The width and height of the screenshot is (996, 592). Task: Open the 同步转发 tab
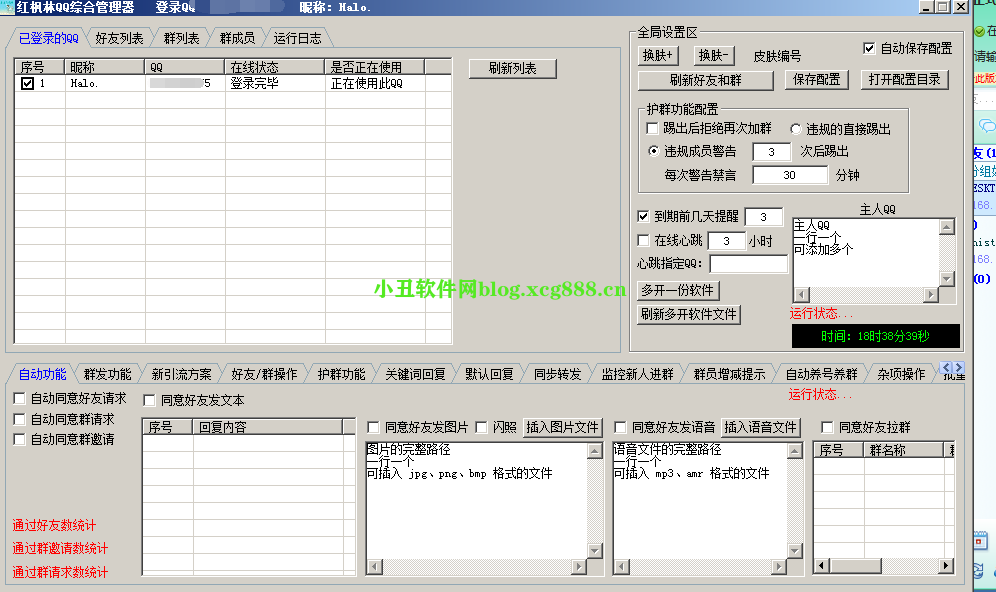click(x=557, y=374)
